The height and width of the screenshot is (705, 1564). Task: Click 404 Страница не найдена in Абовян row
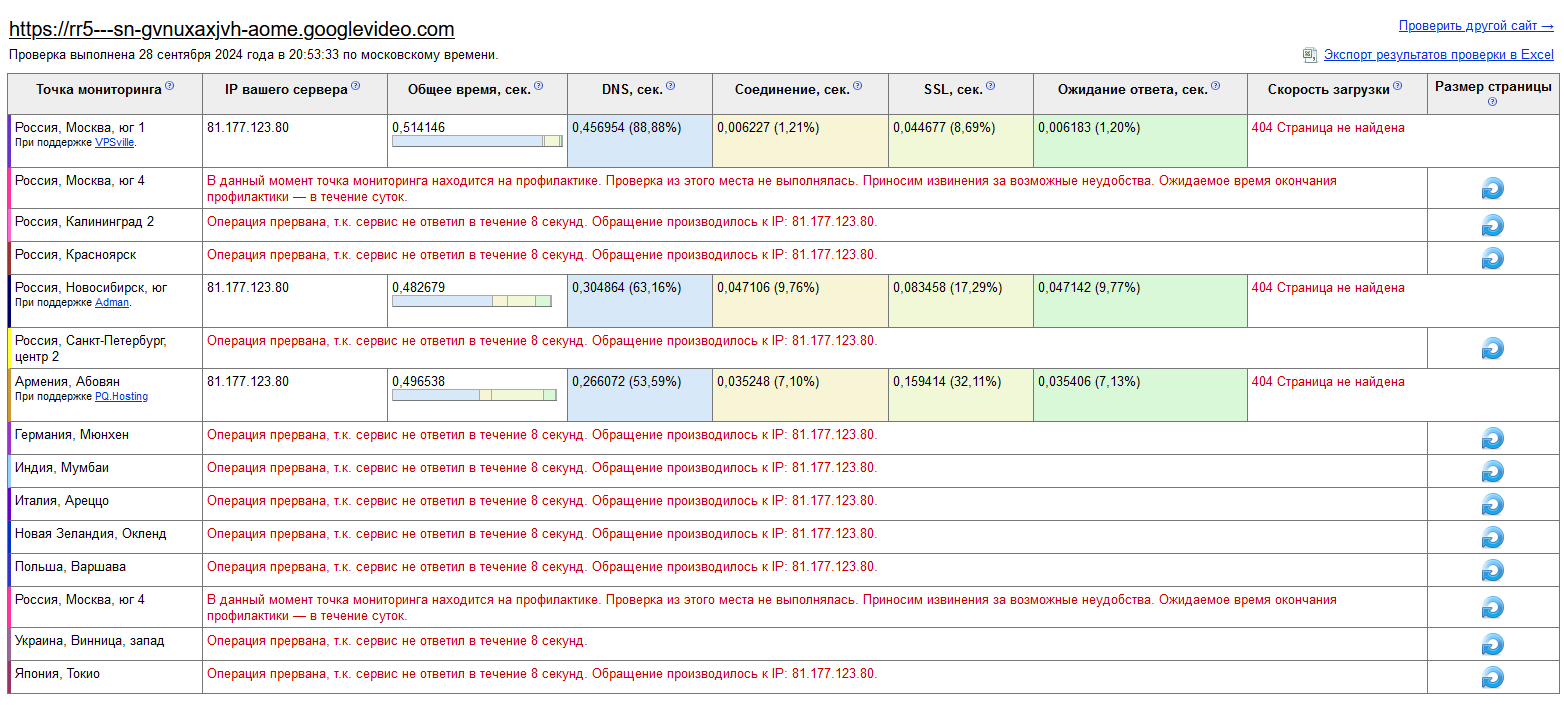[1328, 382]
